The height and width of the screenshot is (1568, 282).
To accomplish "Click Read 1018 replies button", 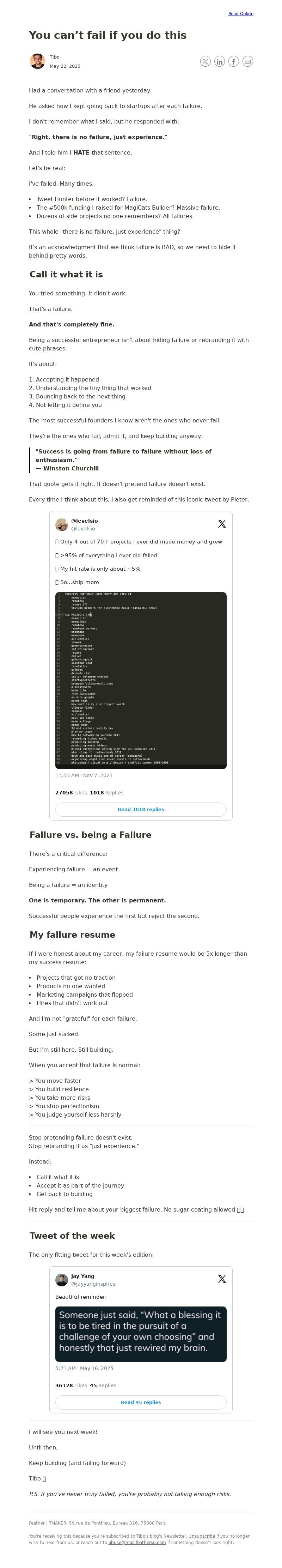I will pos(141,810).
